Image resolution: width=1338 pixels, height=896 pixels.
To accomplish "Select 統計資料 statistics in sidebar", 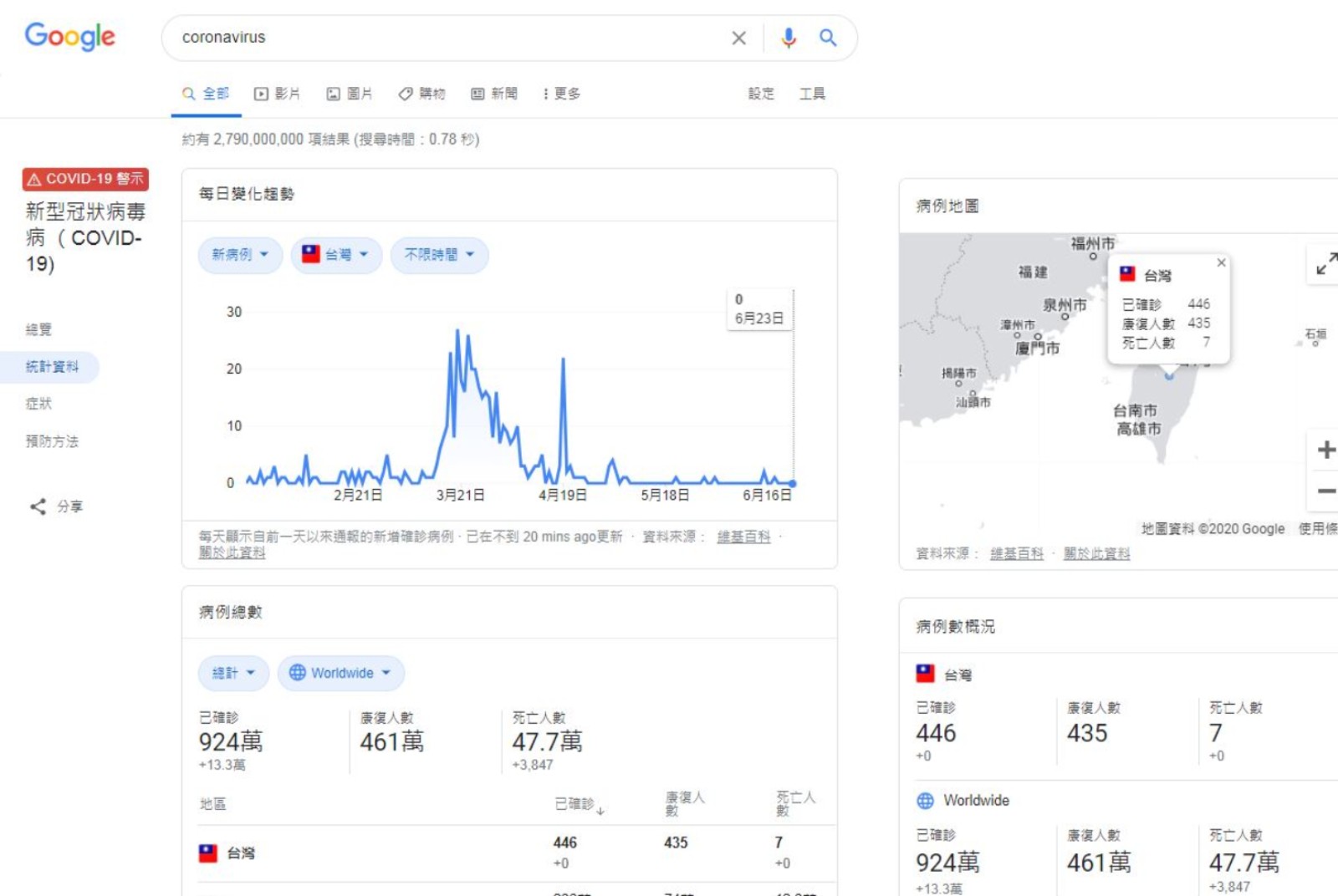I will coord(52,367).
